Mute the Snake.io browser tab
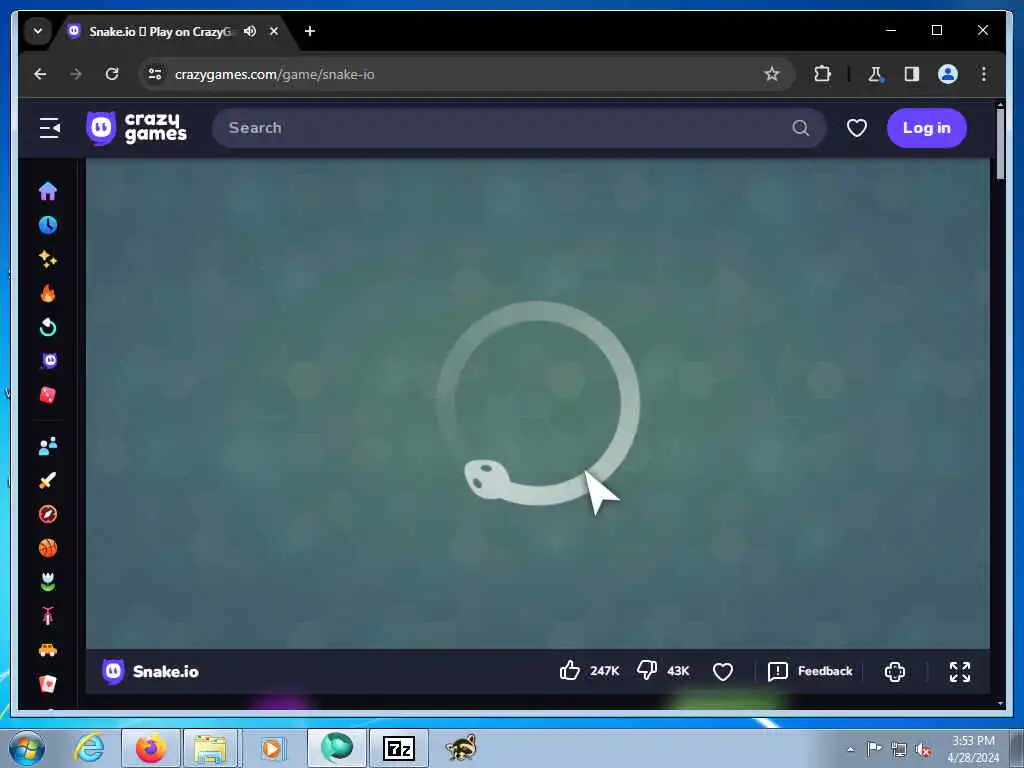This screenshot has height=768, width=1024. (250, 31)
